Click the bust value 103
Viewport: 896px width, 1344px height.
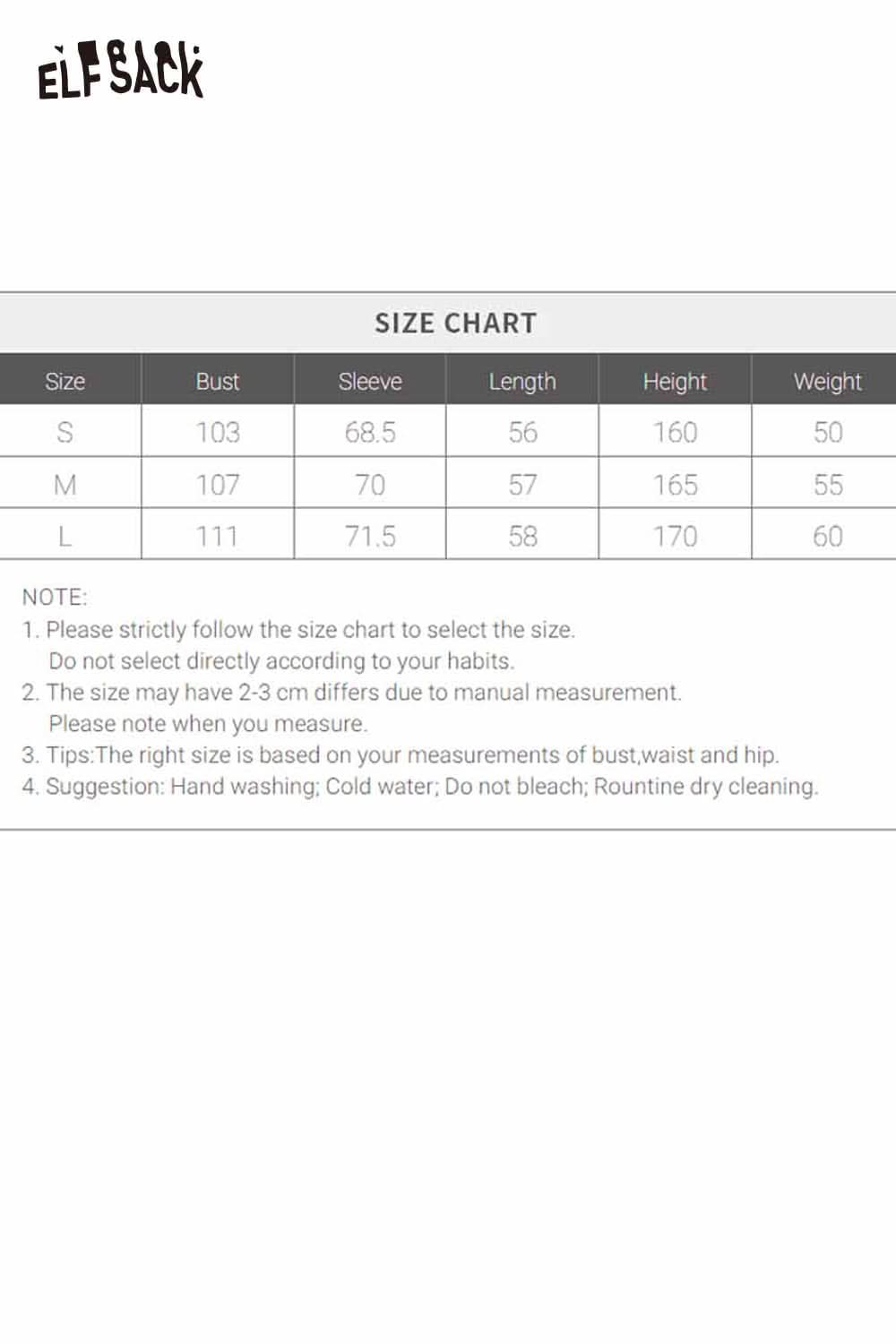[x=218, y=433]
